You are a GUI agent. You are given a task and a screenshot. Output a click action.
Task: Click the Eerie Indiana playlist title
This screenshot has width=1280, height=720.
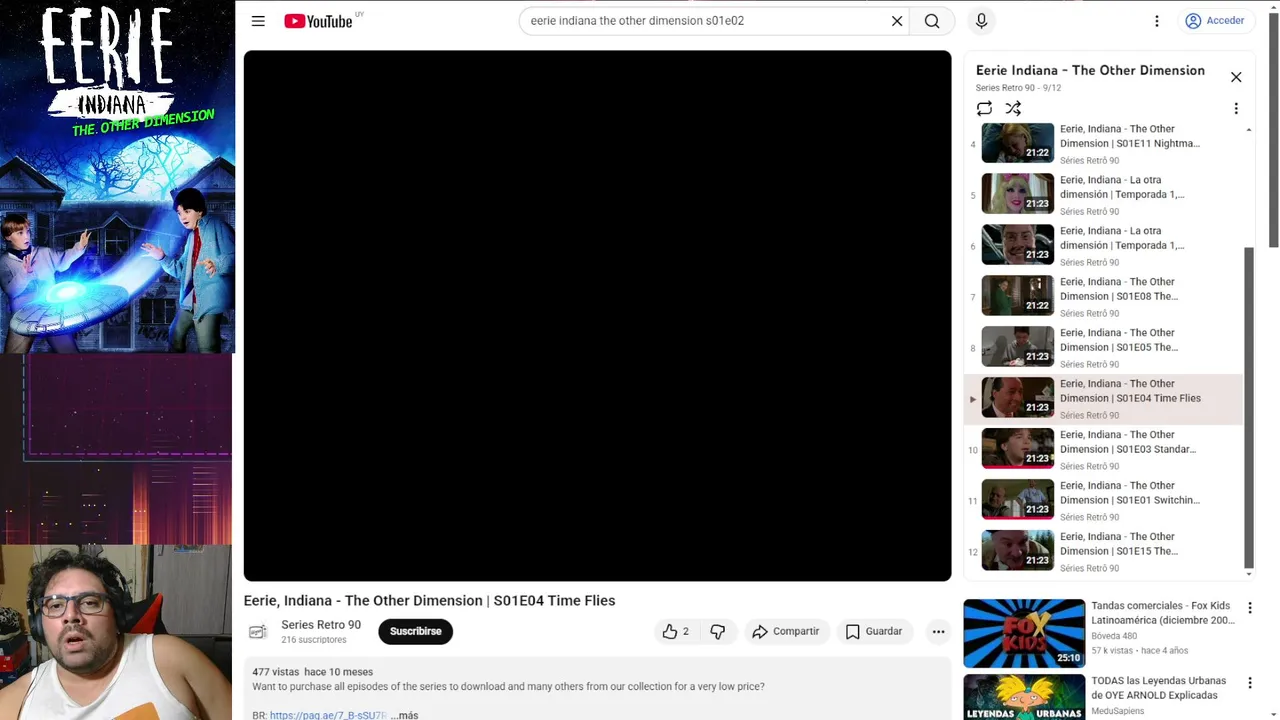click(1090, 70)
